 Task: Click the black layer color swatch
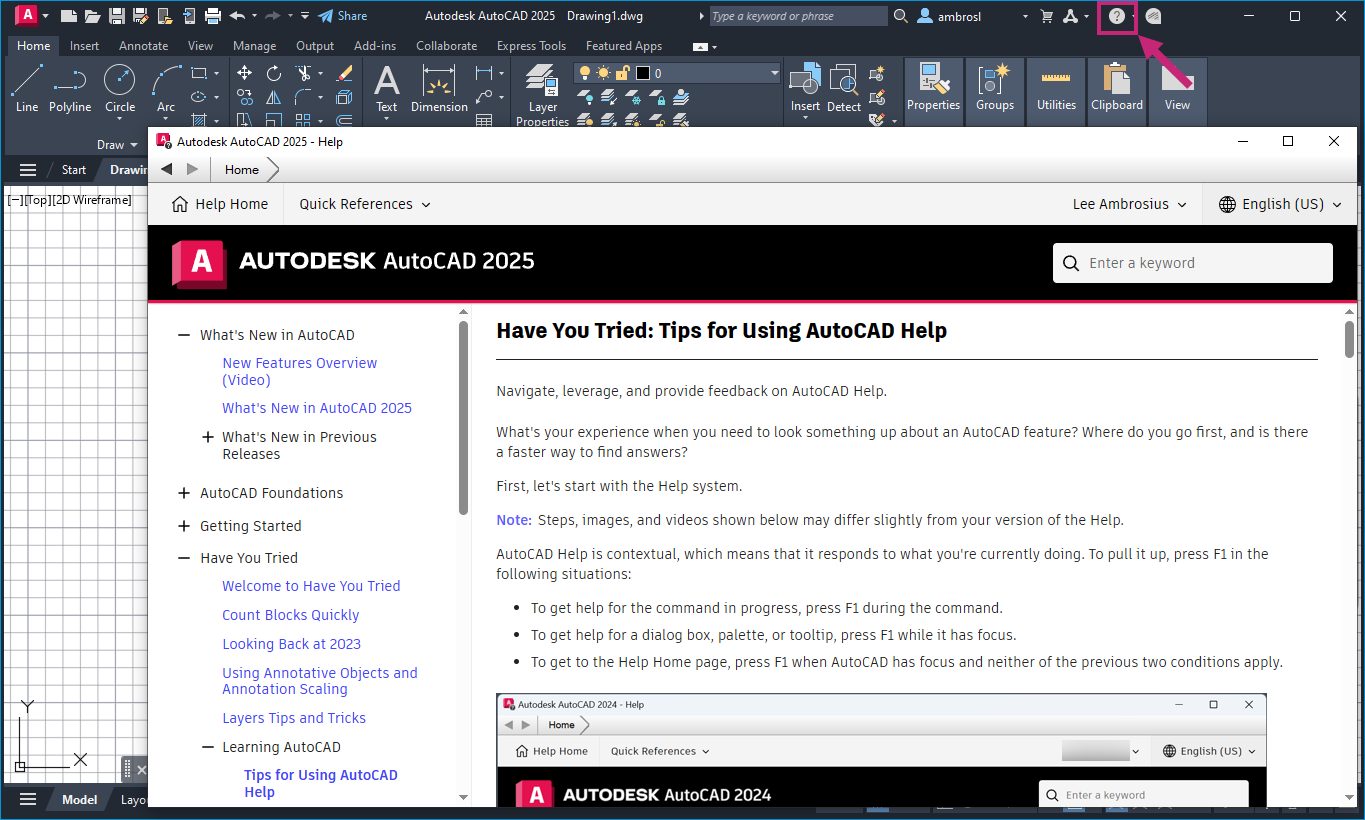click(642, 73)
